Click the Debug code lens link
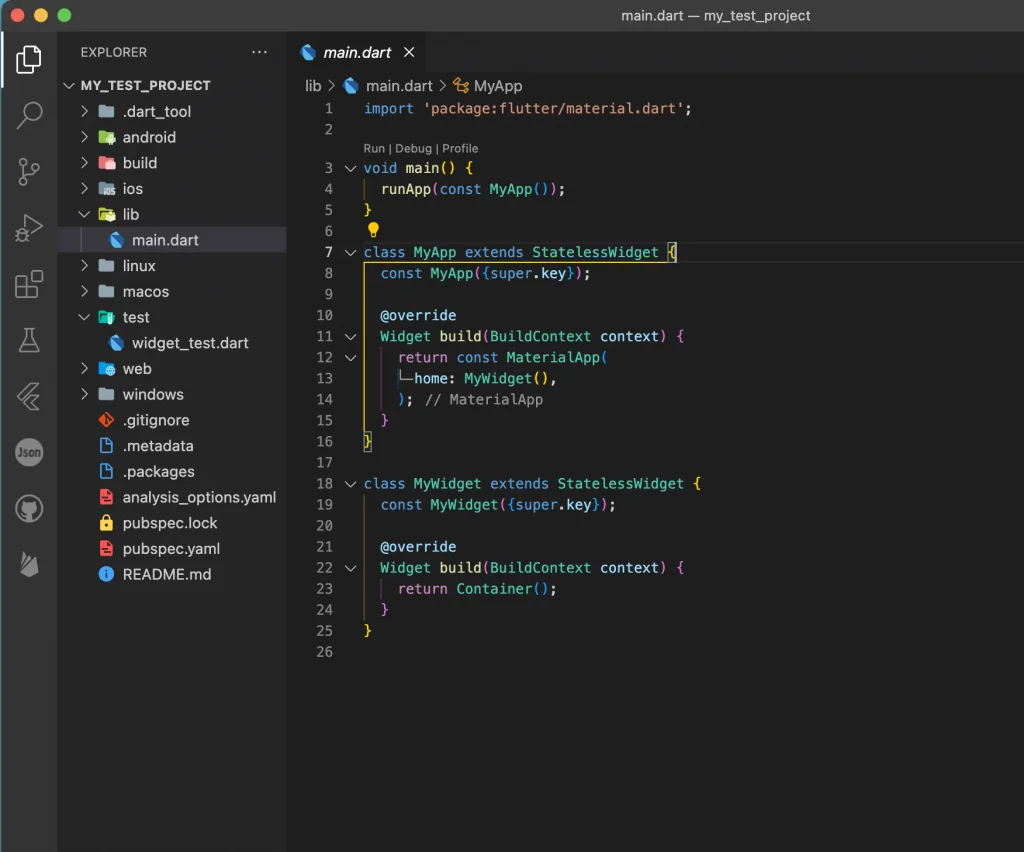The width and height of the screenshot is (1024, 852). point(413,148)
